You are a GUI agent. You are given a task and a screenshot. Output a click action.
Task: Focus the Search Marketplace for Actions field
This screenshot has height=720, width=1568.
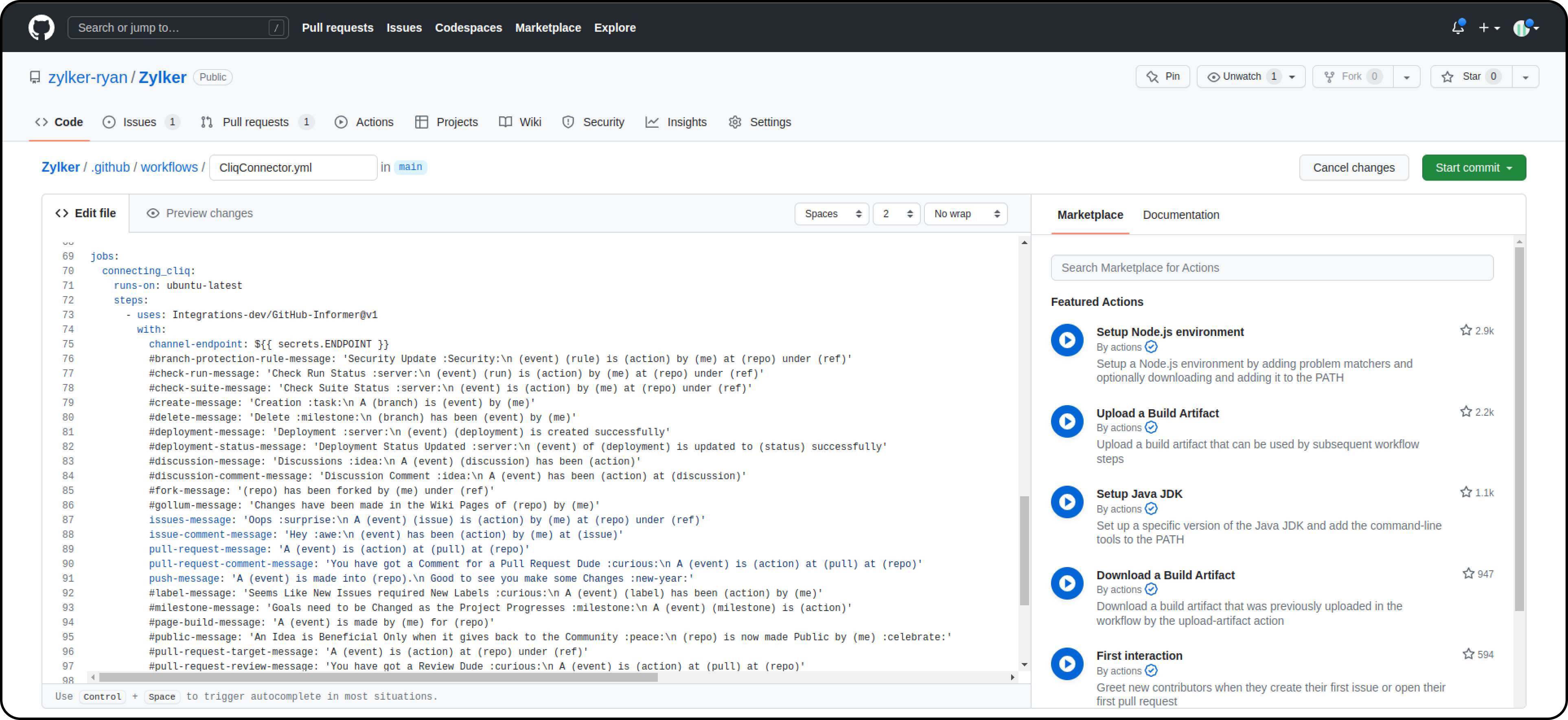tap(1272, 268)
